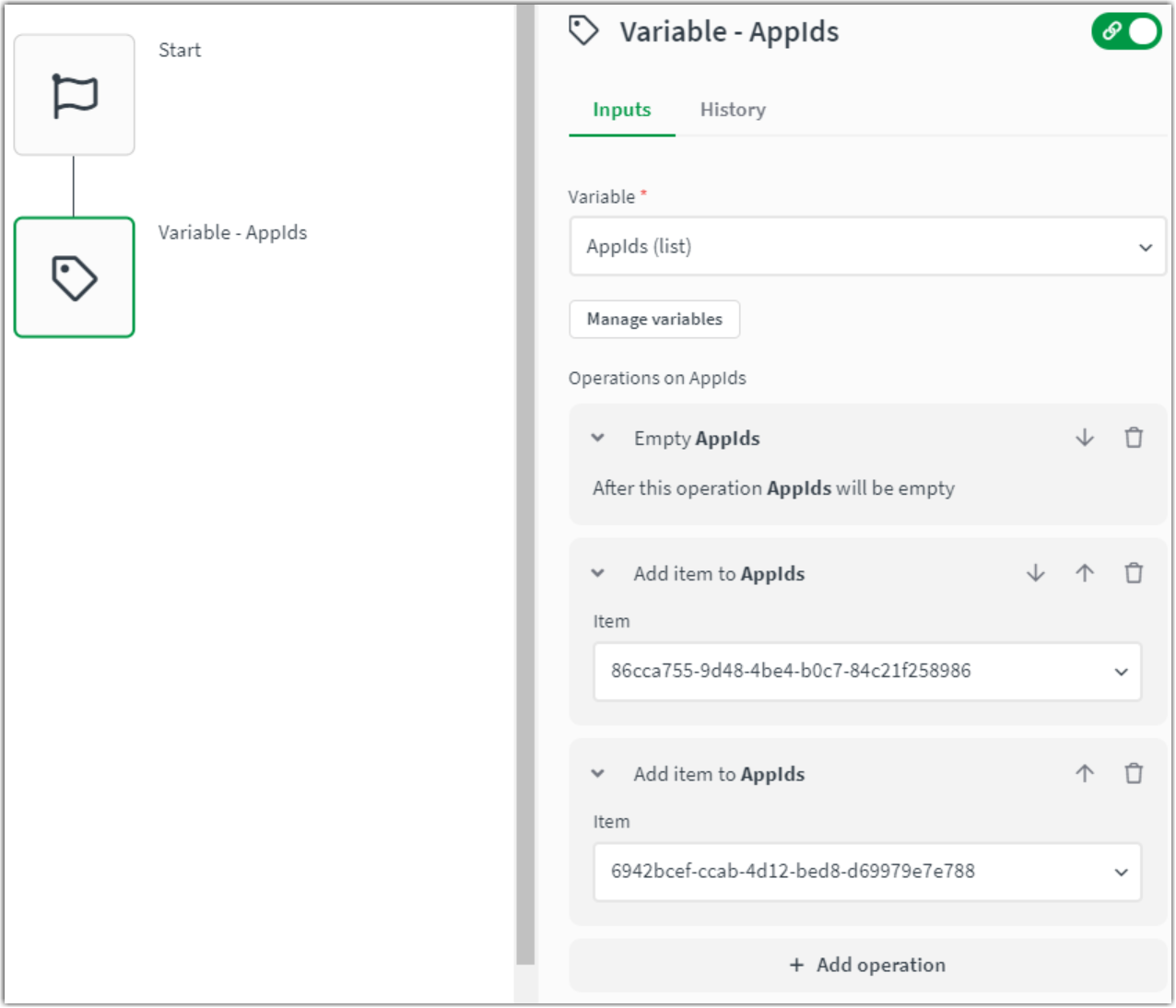Delete the 6942bcef item operation
1176x1008 pixels.
pos(1134,773)
